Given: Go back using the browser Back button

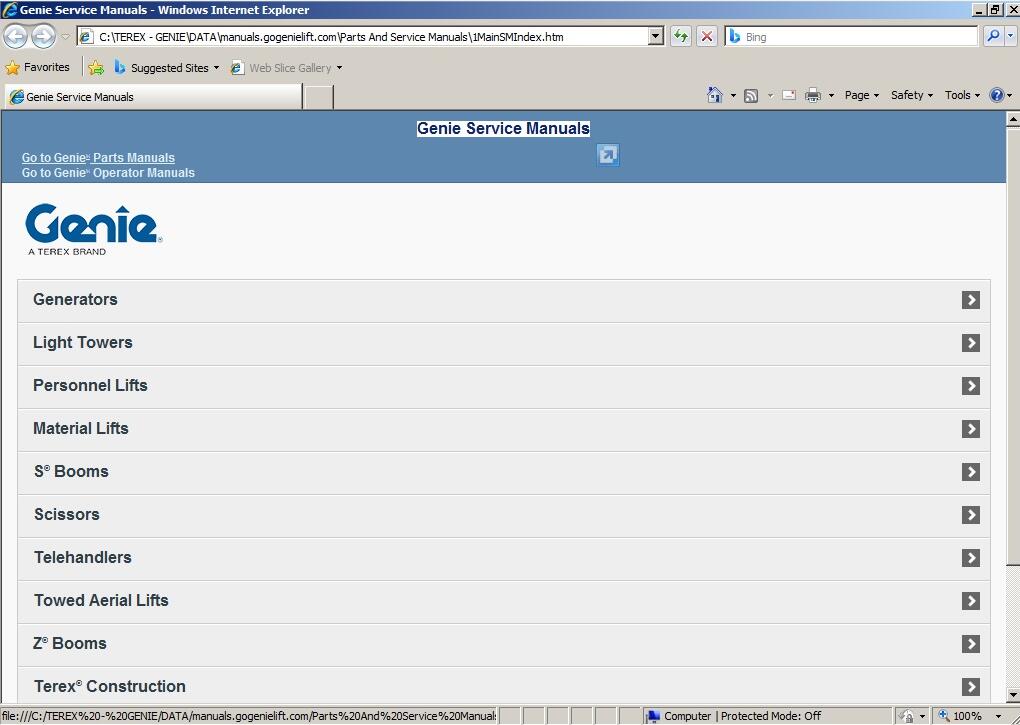Looking at the screenshot, I should click(16, 36).
